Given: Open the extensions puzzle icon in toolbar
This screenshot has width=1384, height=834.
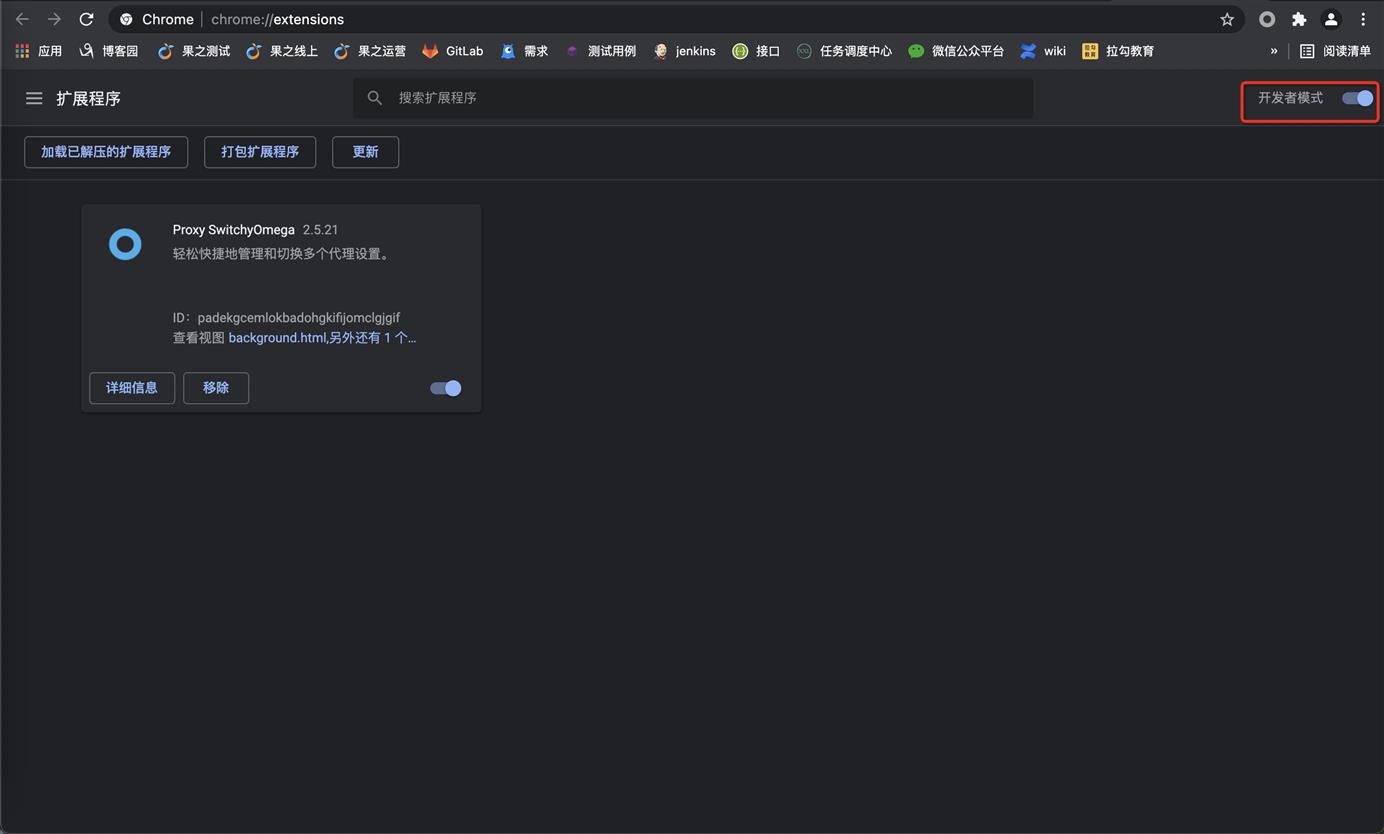Looking at the screenshot, I should tap(1299, 19).
